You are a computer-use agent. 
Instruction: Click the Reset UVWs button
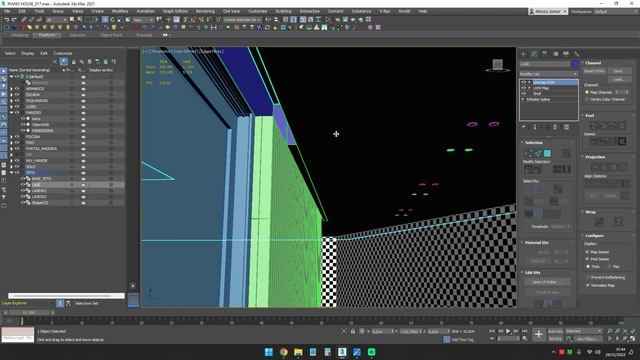[x=594, y=71]
